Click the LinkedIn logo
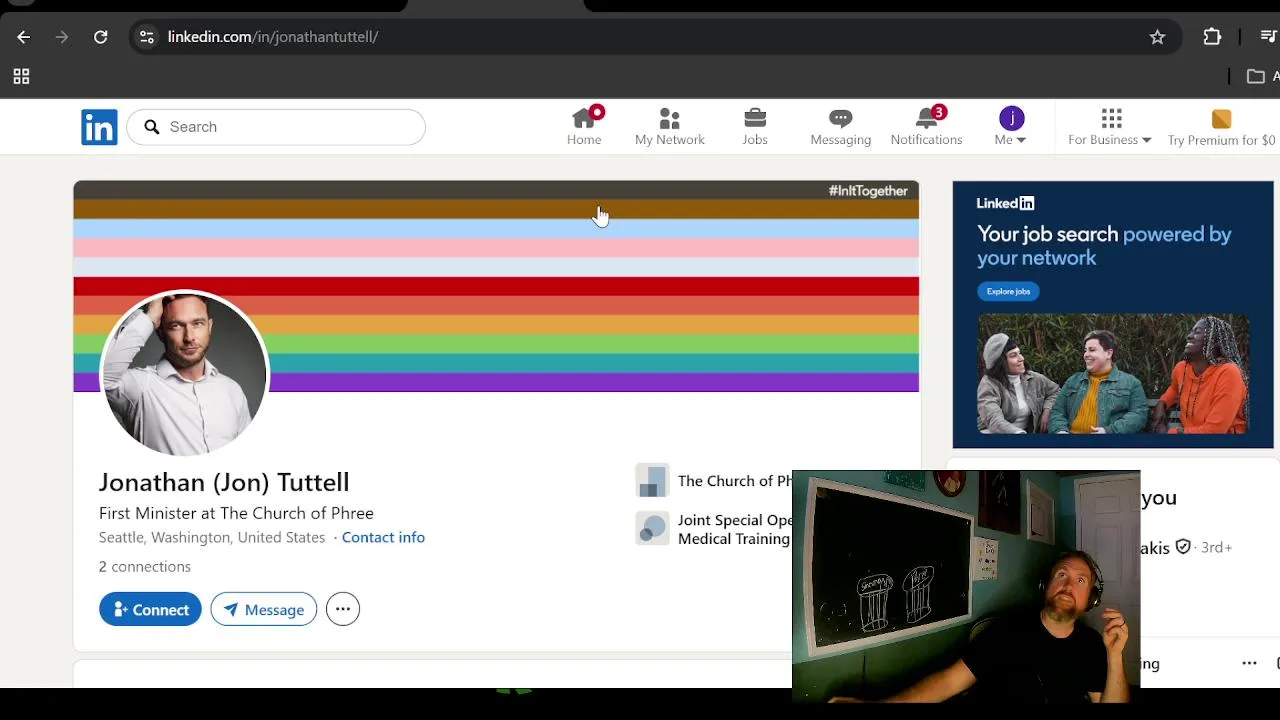 [99, 127]
